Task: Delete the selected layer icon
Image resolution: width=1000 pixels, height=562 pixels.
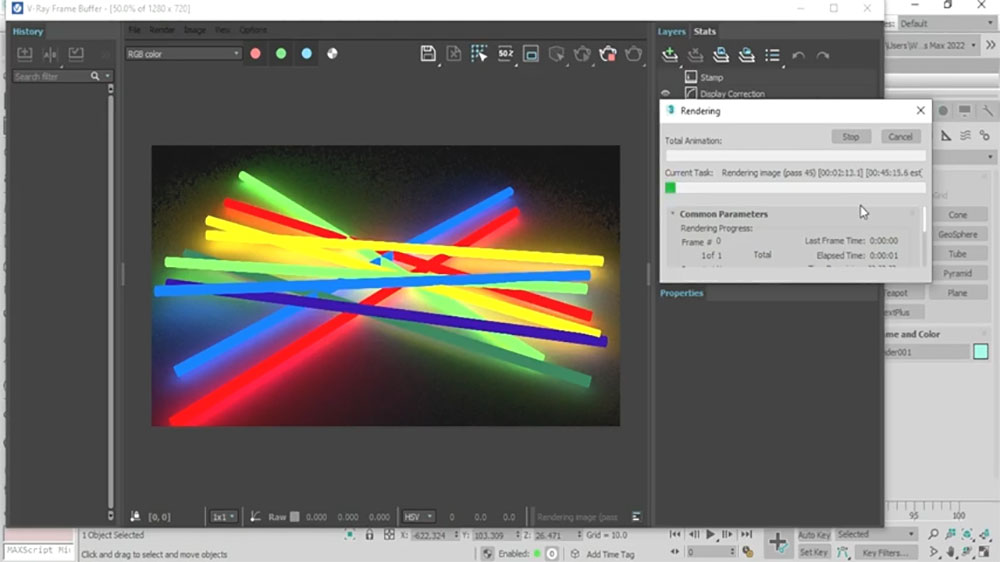Action: (x=695, y=55)
